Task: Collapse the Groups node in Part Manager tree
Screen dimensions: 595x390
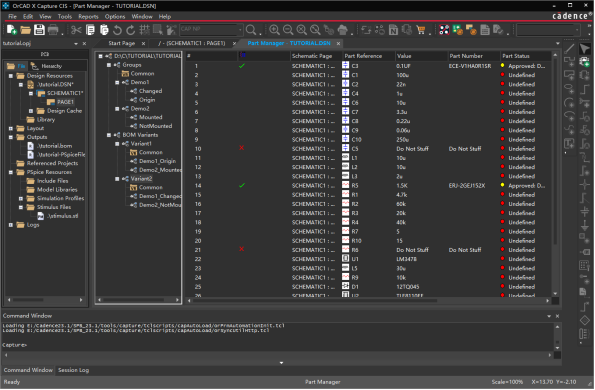Action: click(x=109, y=65)
